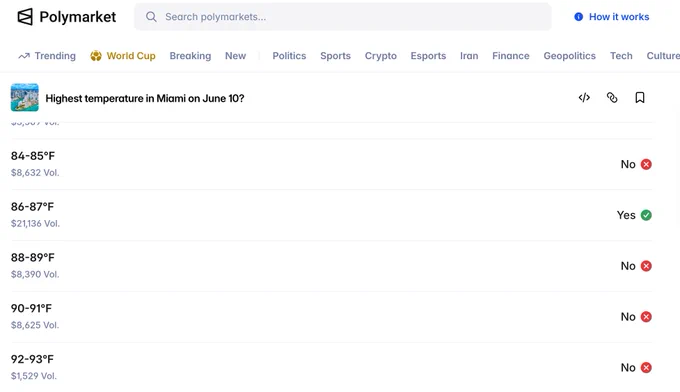Screen dimensions: 680x392
Task: Click the red X icon for 88-89°F
Action: pos(646,266)
